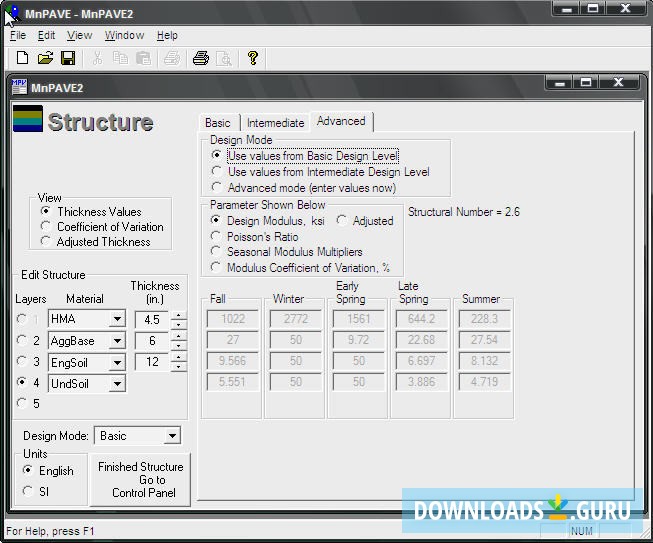Click the EngSoil thickness field 12
The image size is (653, 543).
(x=152, y=362)
